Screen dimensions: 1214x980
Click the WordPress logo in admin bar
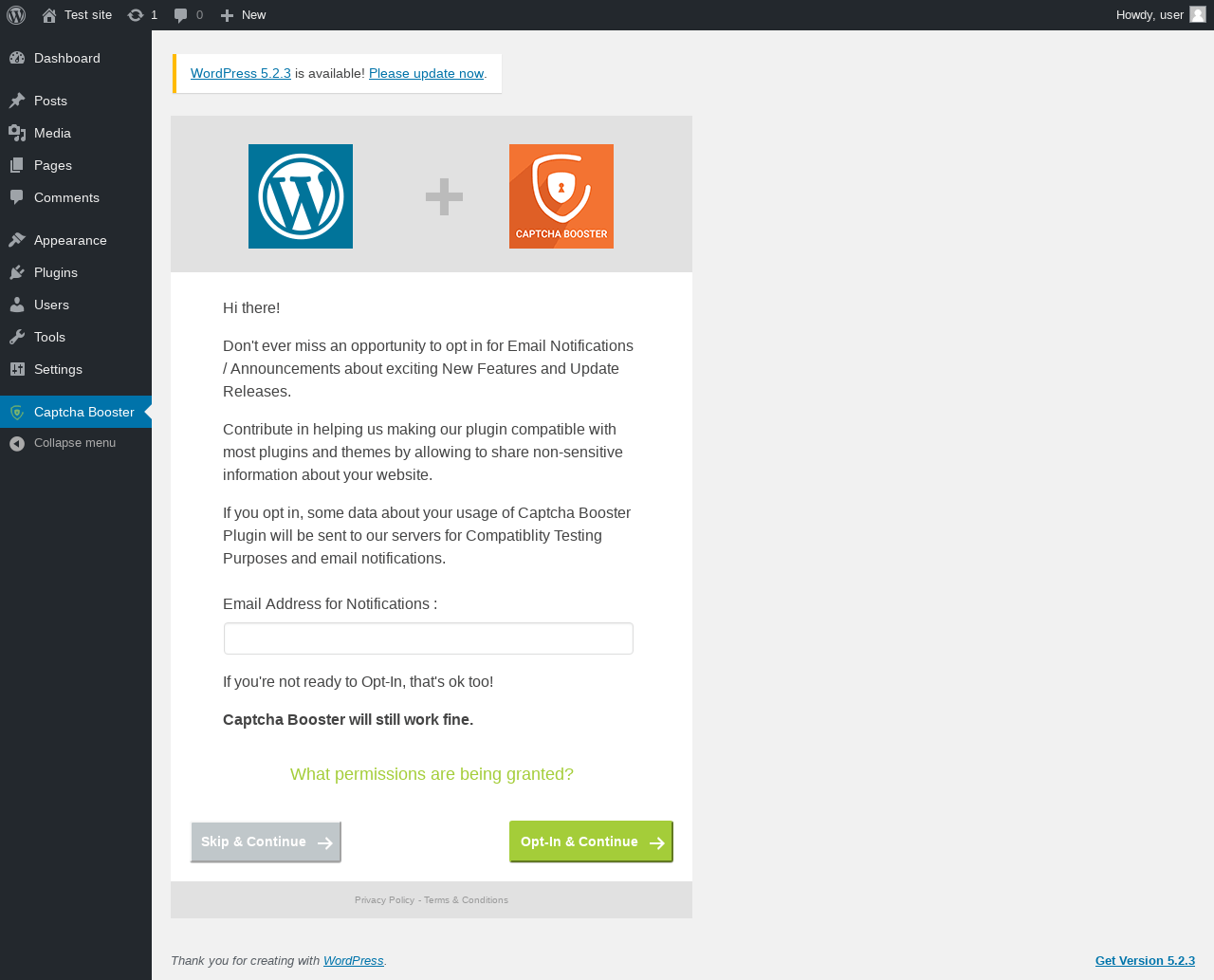16,15
